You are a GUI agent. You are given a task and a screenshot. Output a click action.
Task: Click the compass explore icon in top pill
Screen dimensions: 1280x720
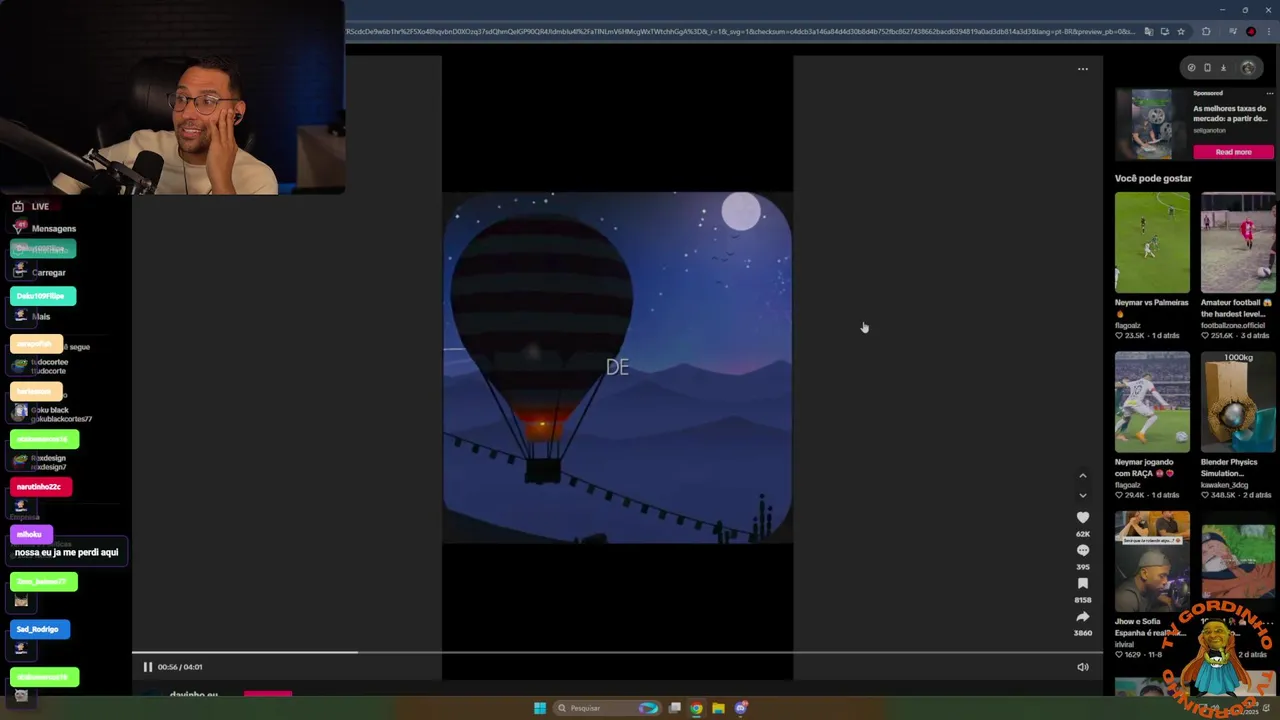click(1191, 68)
